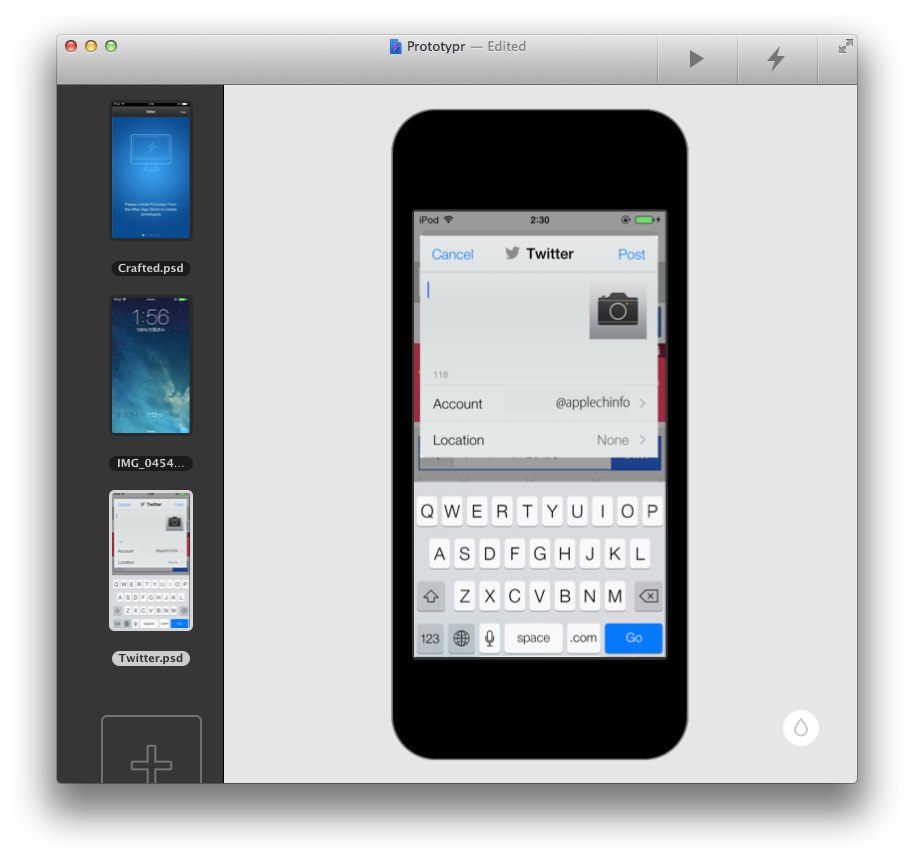Tap the R key
Viewport: 914px width, 862px height.
(x=502, y=511)
